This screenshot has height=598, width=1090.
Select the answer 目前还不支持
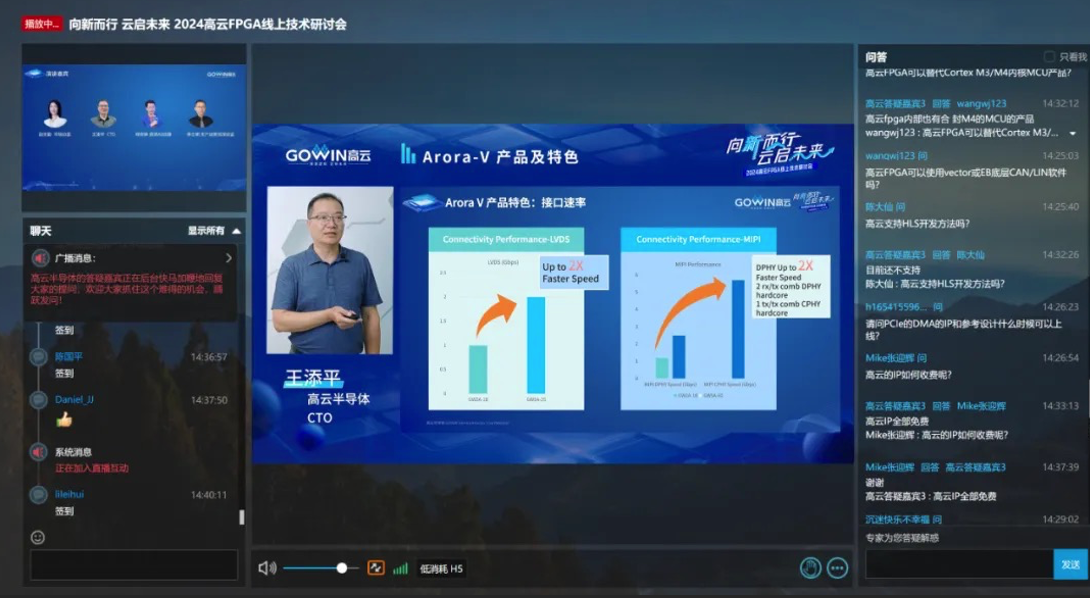pos(893,270)
